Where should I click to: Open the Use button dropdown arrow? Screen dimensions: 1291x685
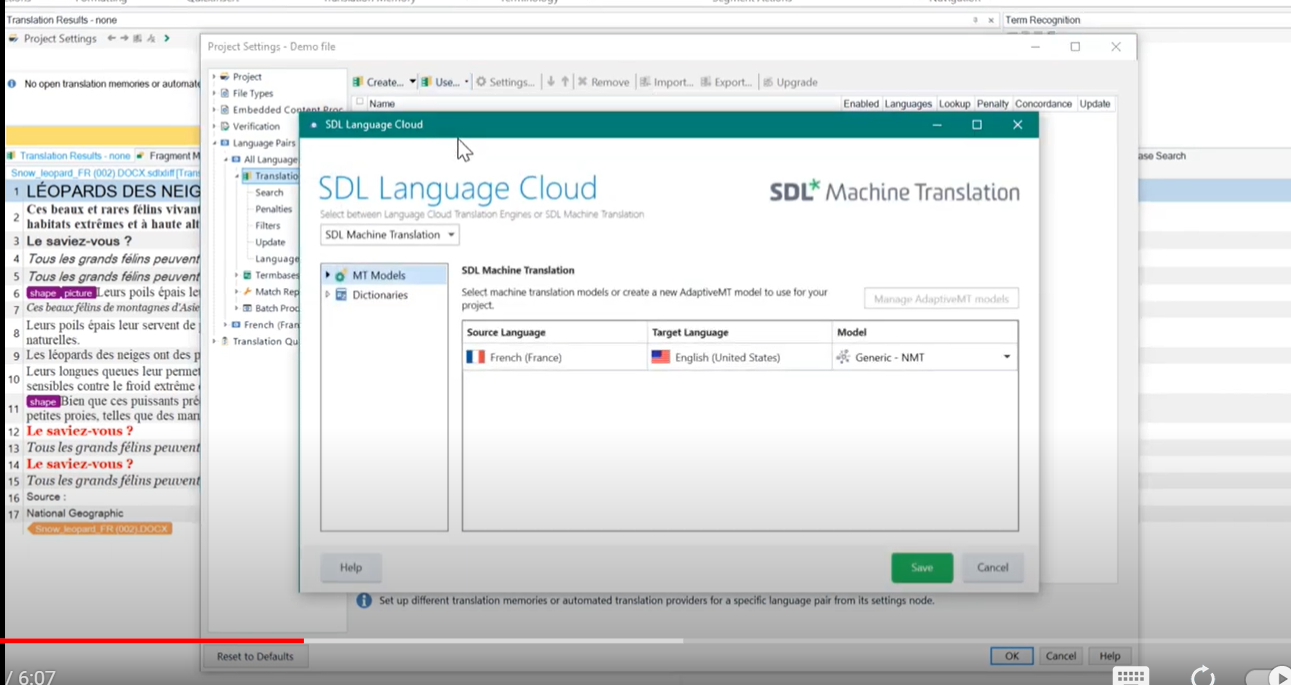[466, 82]
